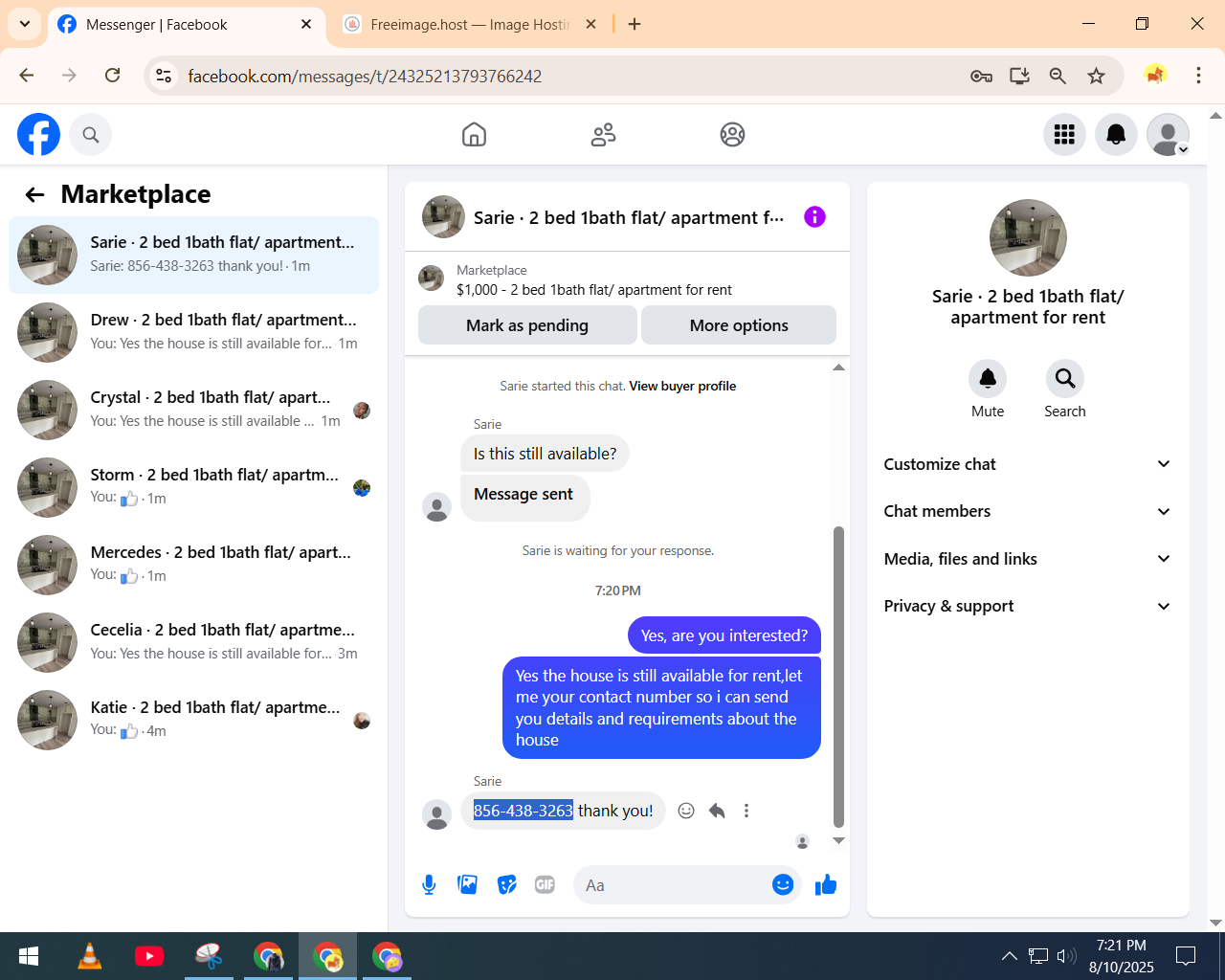Expand Customize chat section

coord(1028,464)
